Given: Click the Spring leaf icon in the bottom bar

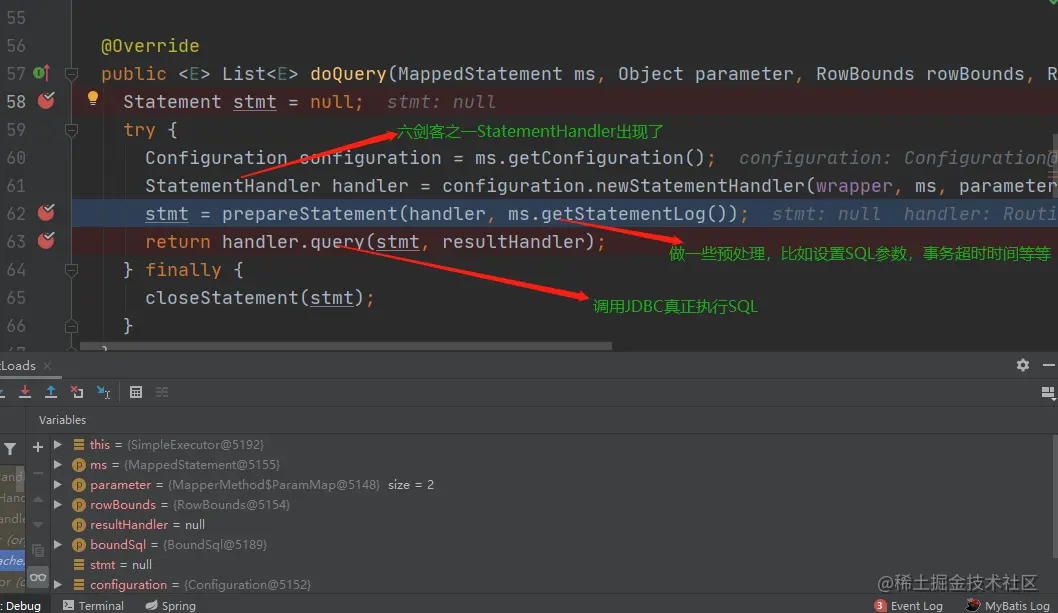Looking at the screenshot, I should [x=151, y=606].
